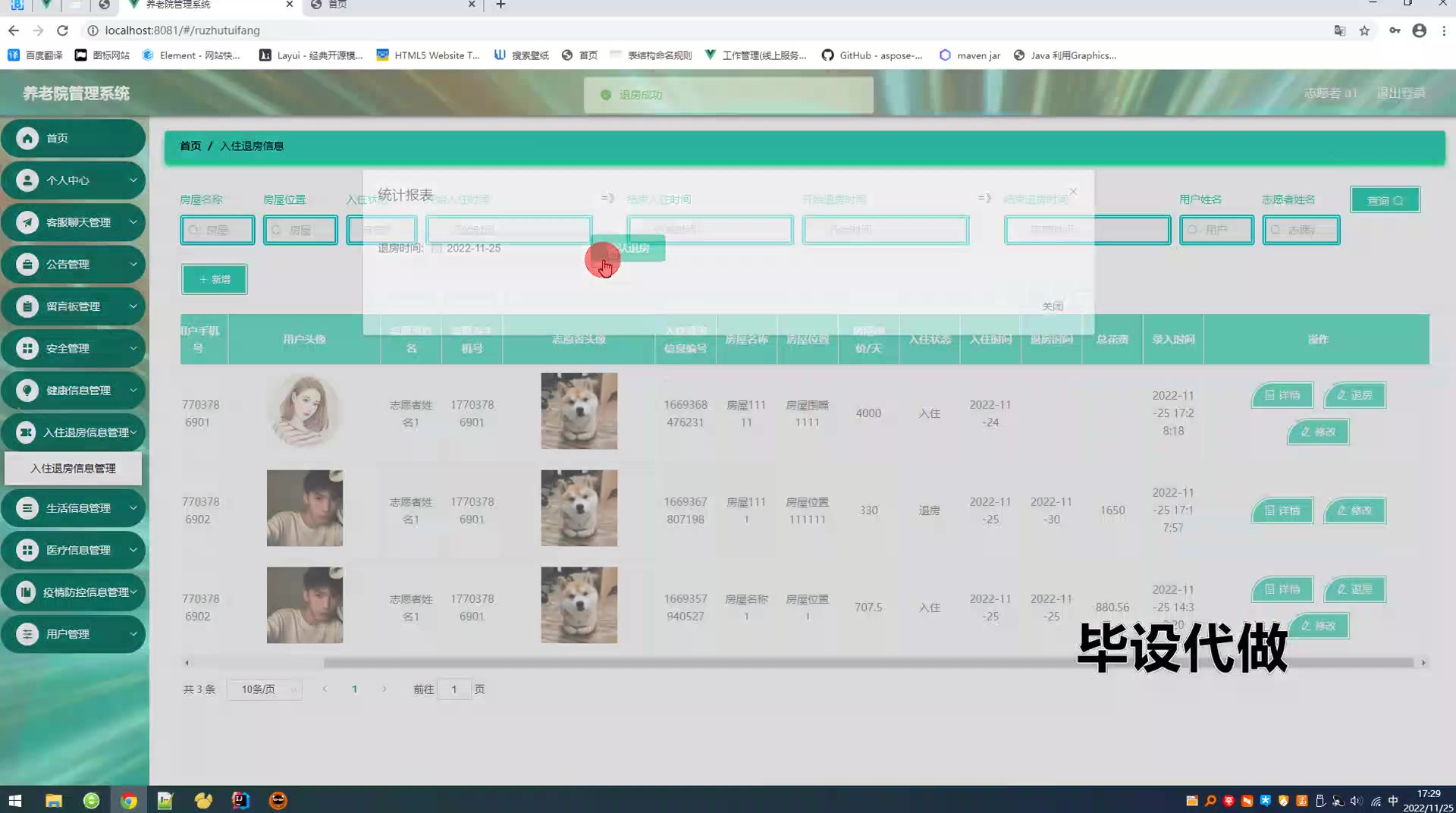1456x813 pixels.
Task: Click 详情 for record 1669367807198
Action: [1282, 510]
